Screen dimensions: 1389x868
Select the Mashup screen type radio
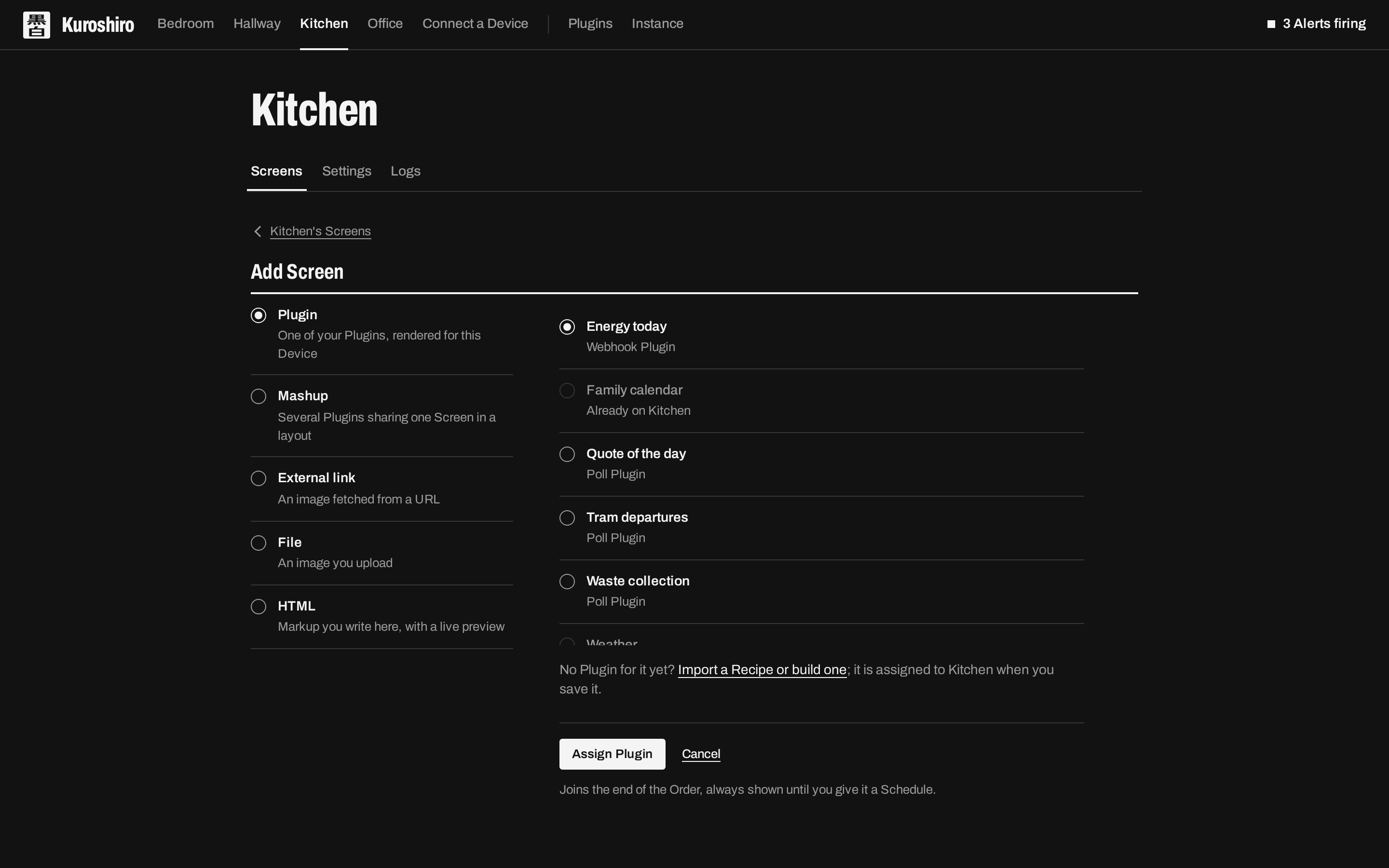[x=259, y=397]
